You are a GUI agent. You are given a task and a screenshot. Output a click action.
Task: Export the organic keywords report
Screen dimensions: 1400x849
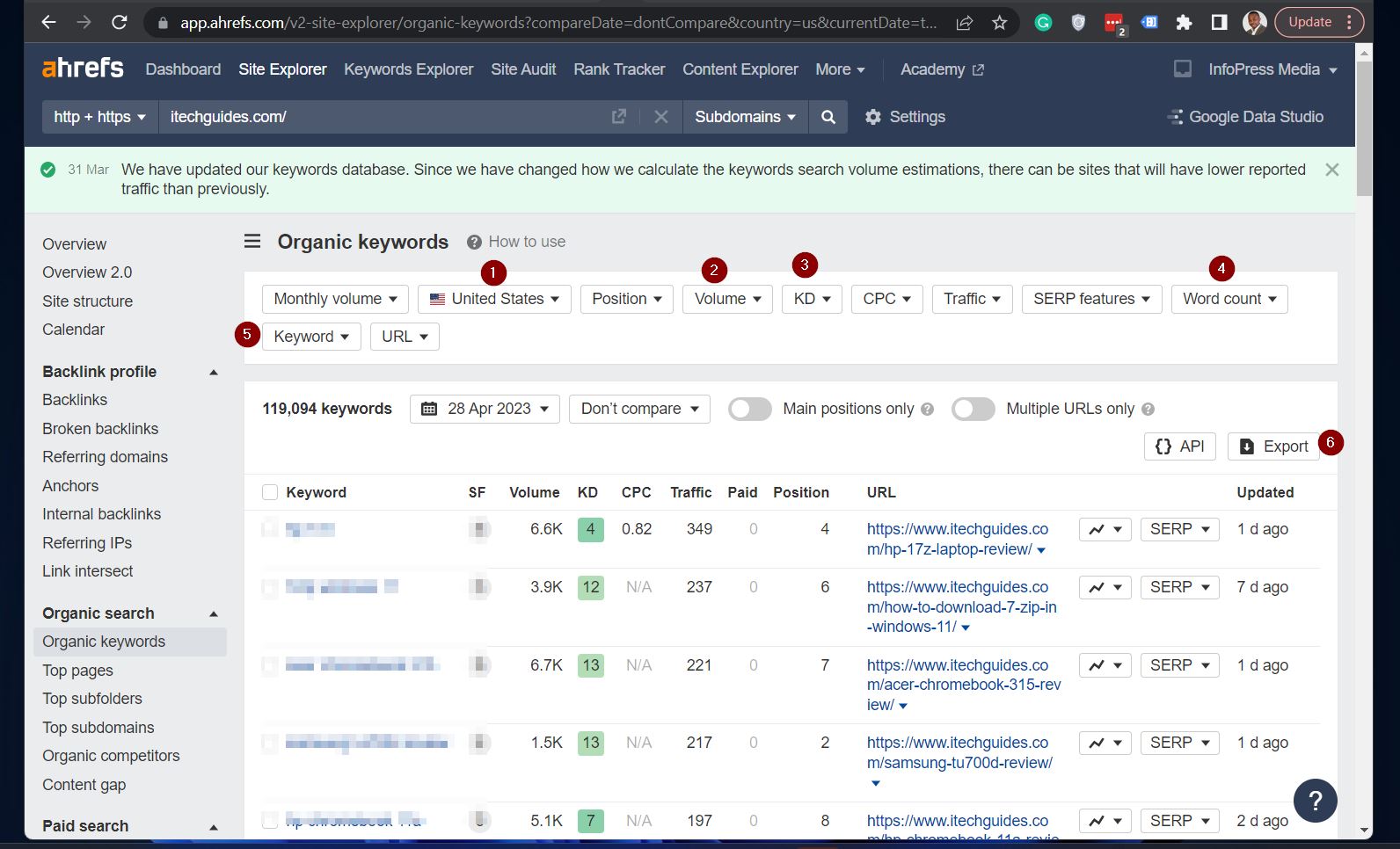click(x=1273, y=446)
